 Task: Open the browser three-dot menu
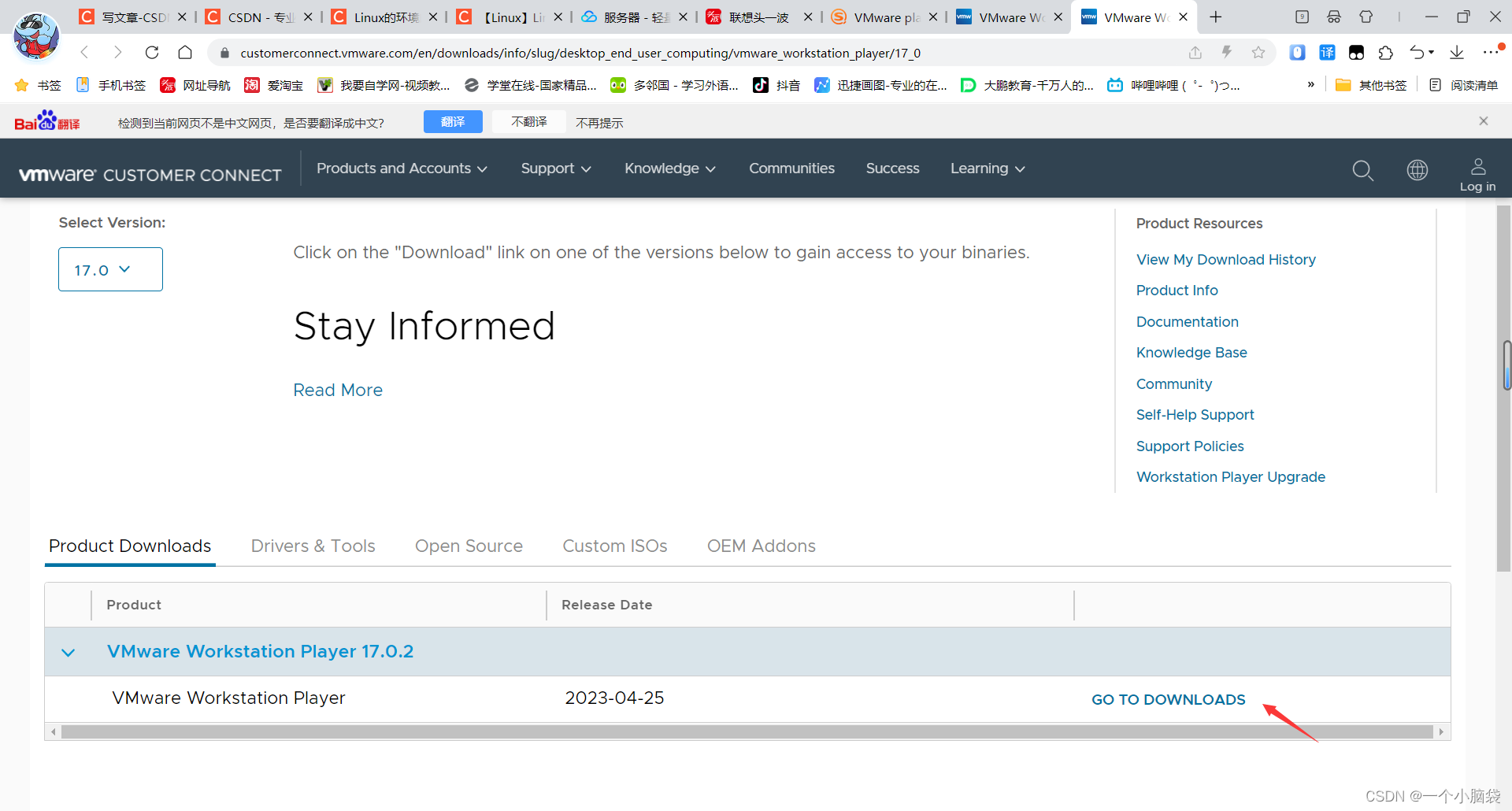(x=1491, y=53)
